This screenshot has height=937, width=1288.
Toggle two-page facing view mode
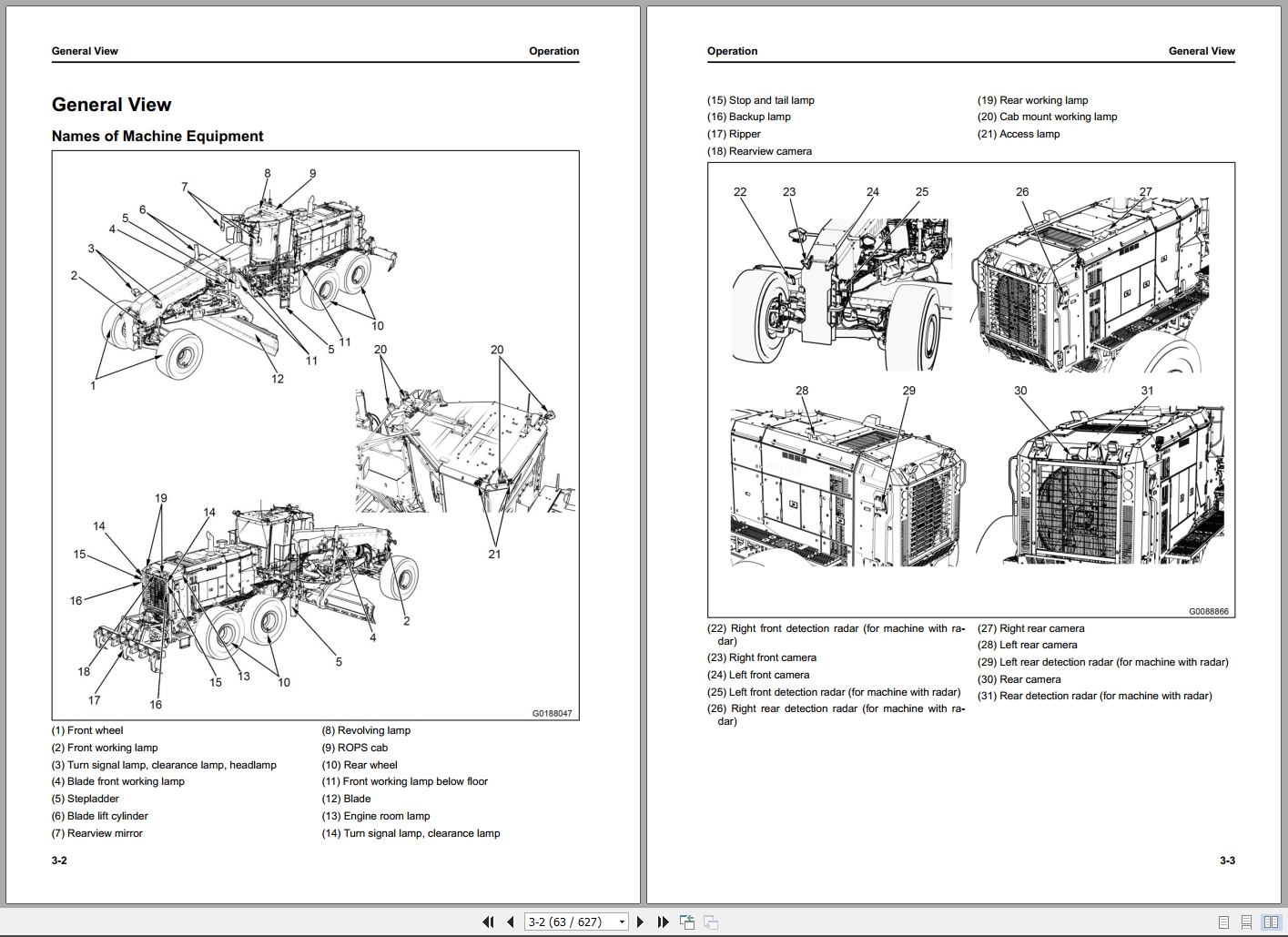pyautogui.click(x=1271, y=922)
